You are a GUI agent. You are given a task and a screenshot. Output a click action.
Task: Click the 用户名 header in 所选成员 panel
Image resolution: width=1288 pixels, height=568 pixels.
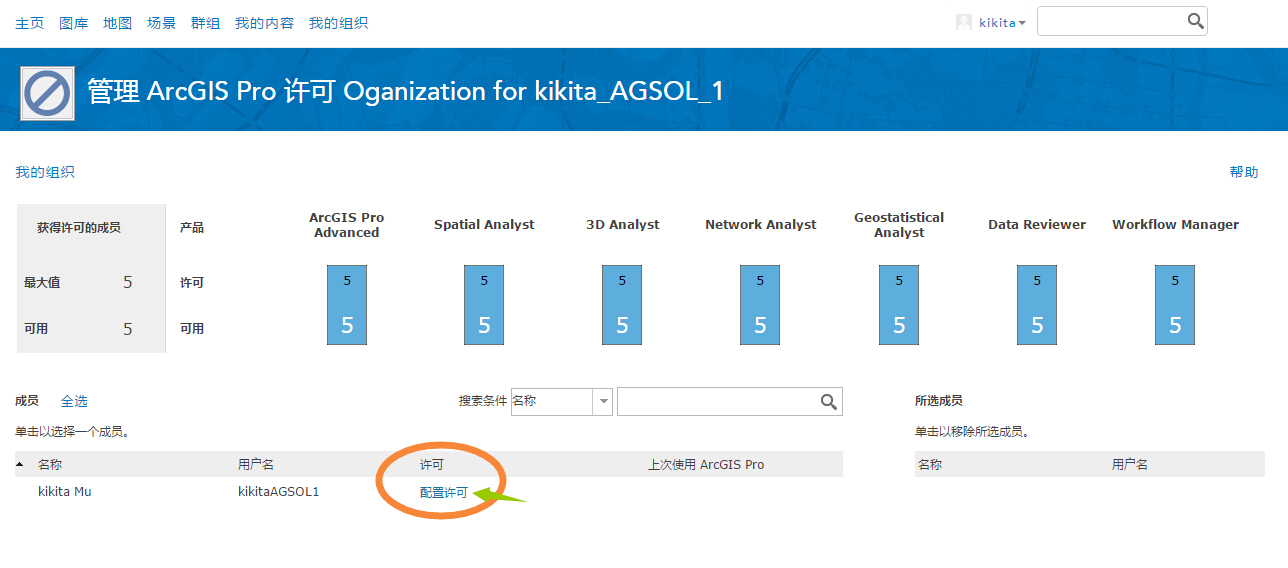[1130, 464]
